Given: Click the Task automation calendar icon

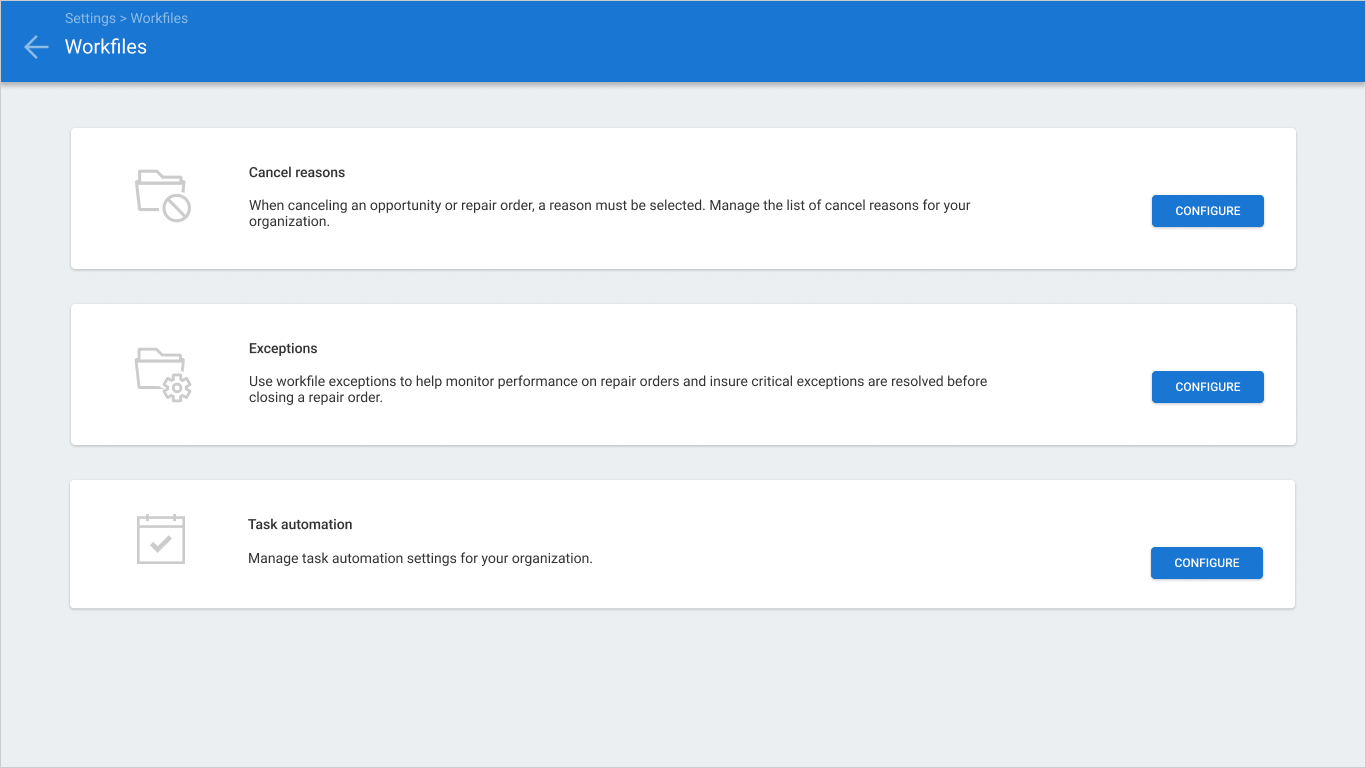Looking at the screenshot, I should point(161,540).
